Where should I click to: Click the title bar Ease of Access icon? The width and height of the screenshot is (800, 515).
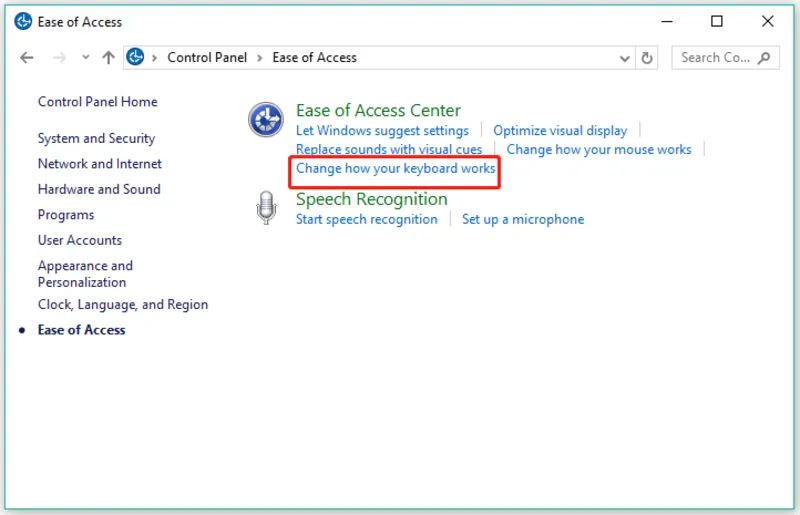tap(23, 21)
